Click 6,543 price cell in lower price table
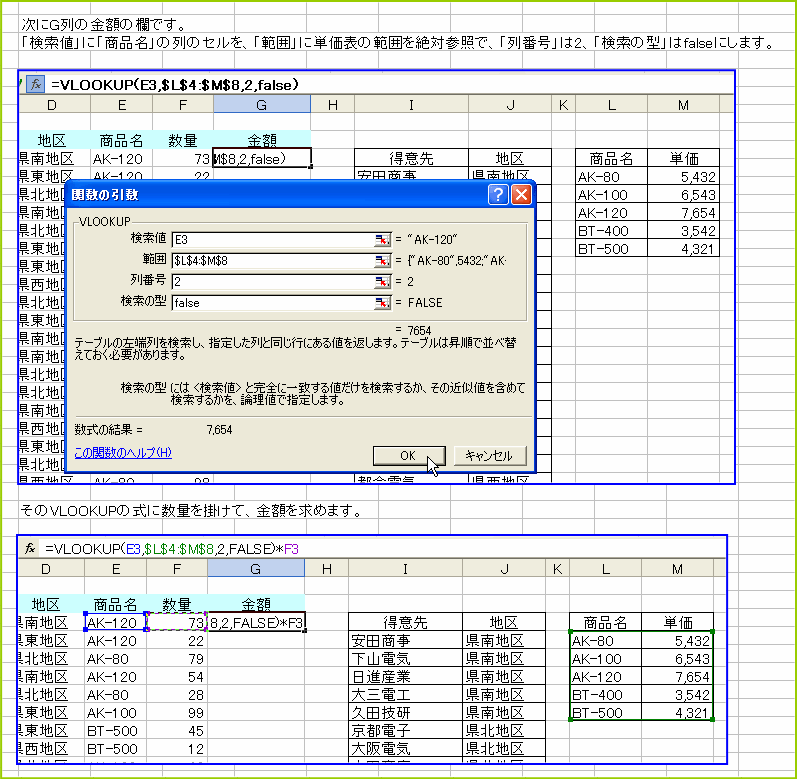This screenshot has height=779, width=797. (677, 659)
